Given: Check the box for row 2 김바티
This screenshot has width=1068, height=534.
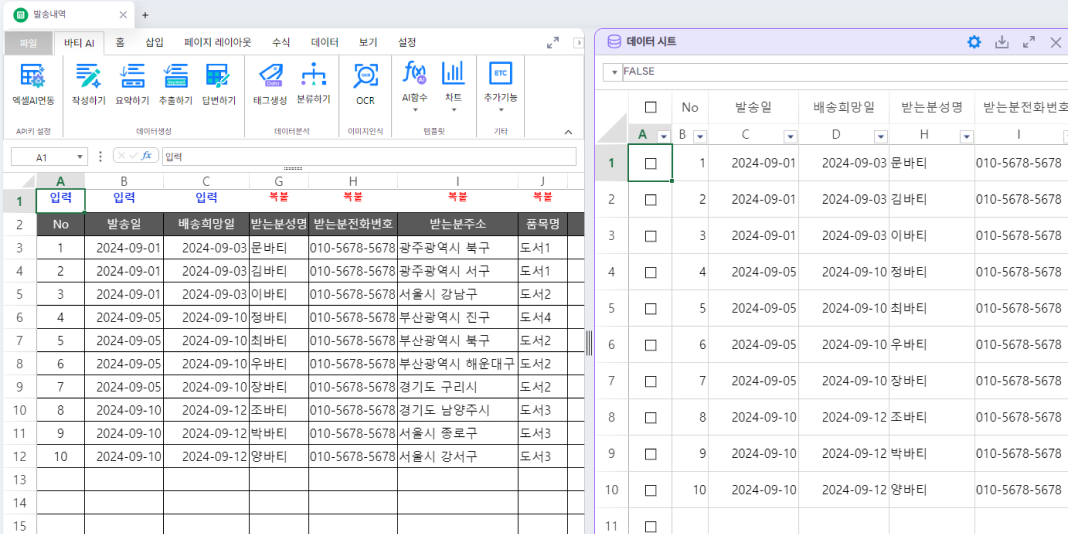Looking at the screenshot, I should (650, 200).
